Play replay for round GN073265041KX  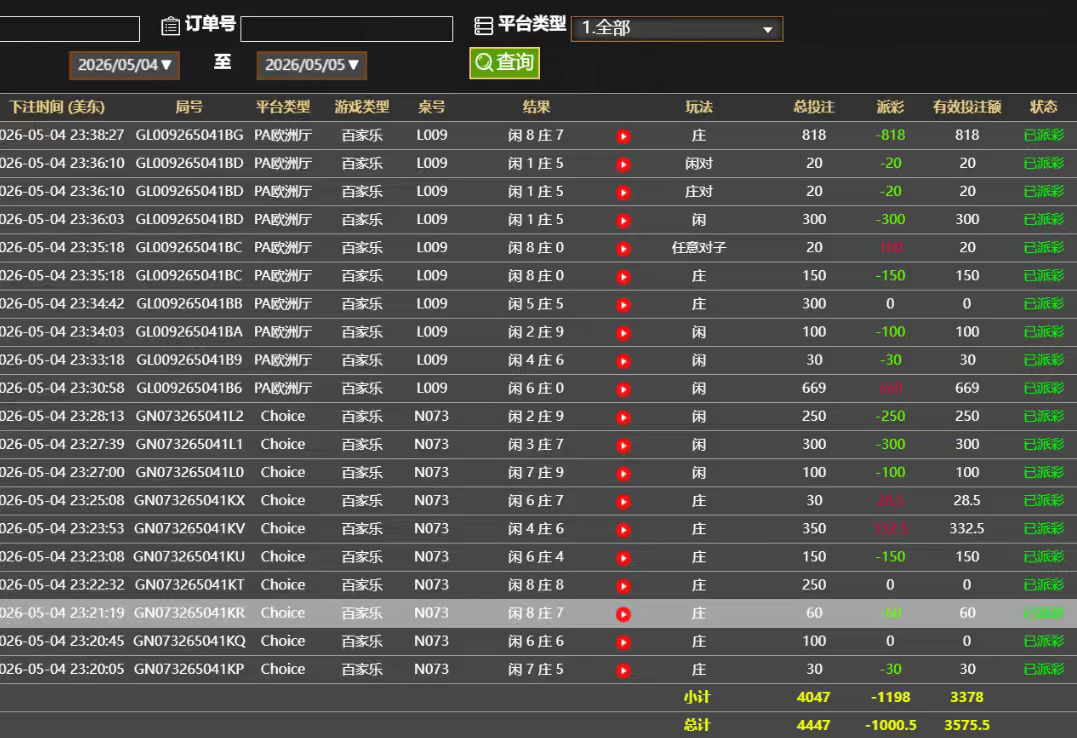click(x=623, y=502)
